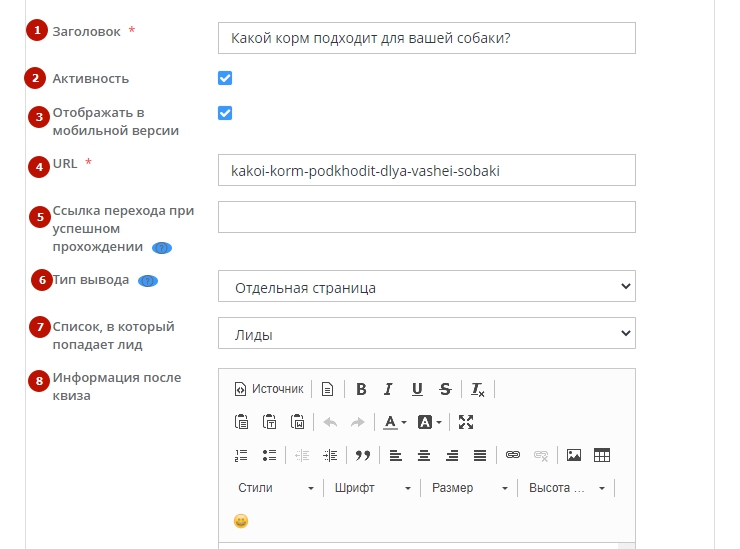This screenshot has height=549, width=740.
Task: Insert a block quote
Action: [363, 455]
